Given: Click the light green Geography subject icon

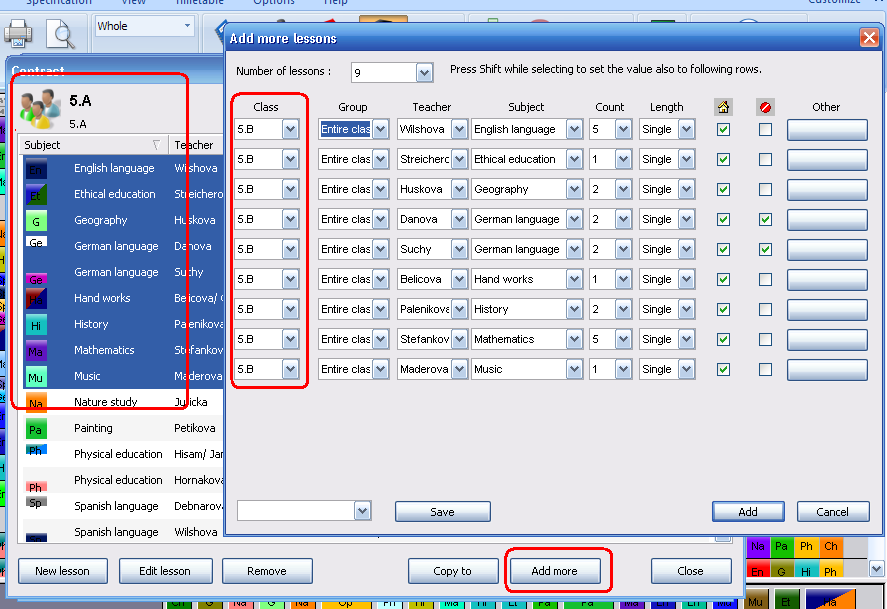Looking at the screenshot, I should [x=36, y=220].
